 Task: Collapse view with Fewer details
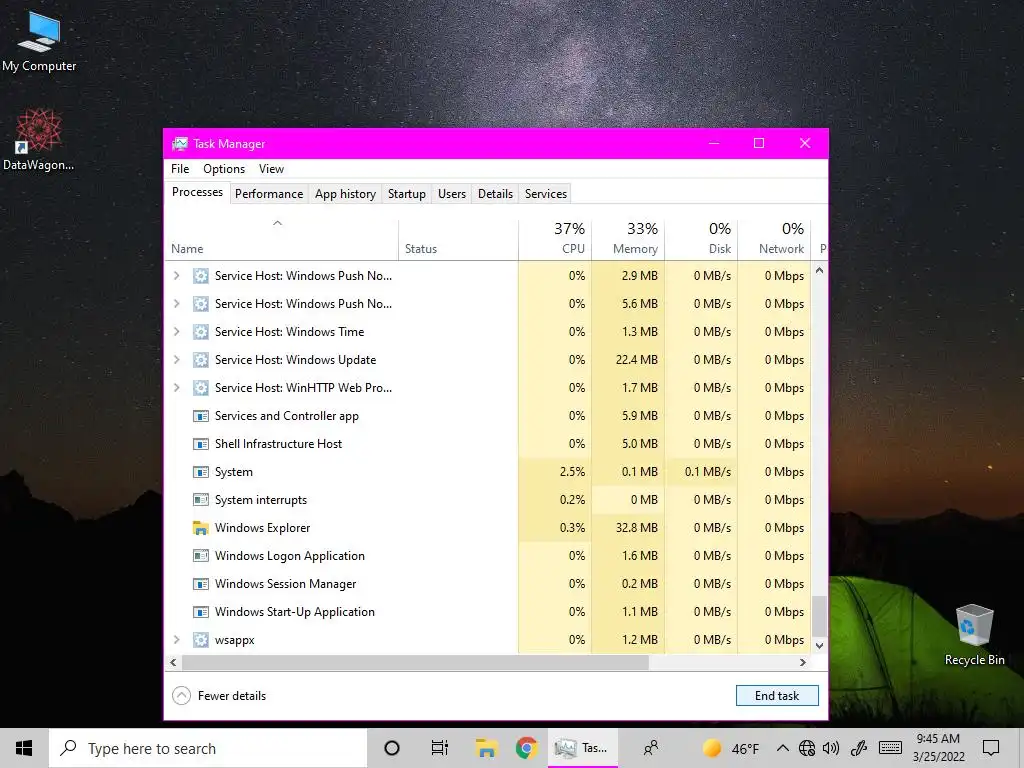point(219,696)
